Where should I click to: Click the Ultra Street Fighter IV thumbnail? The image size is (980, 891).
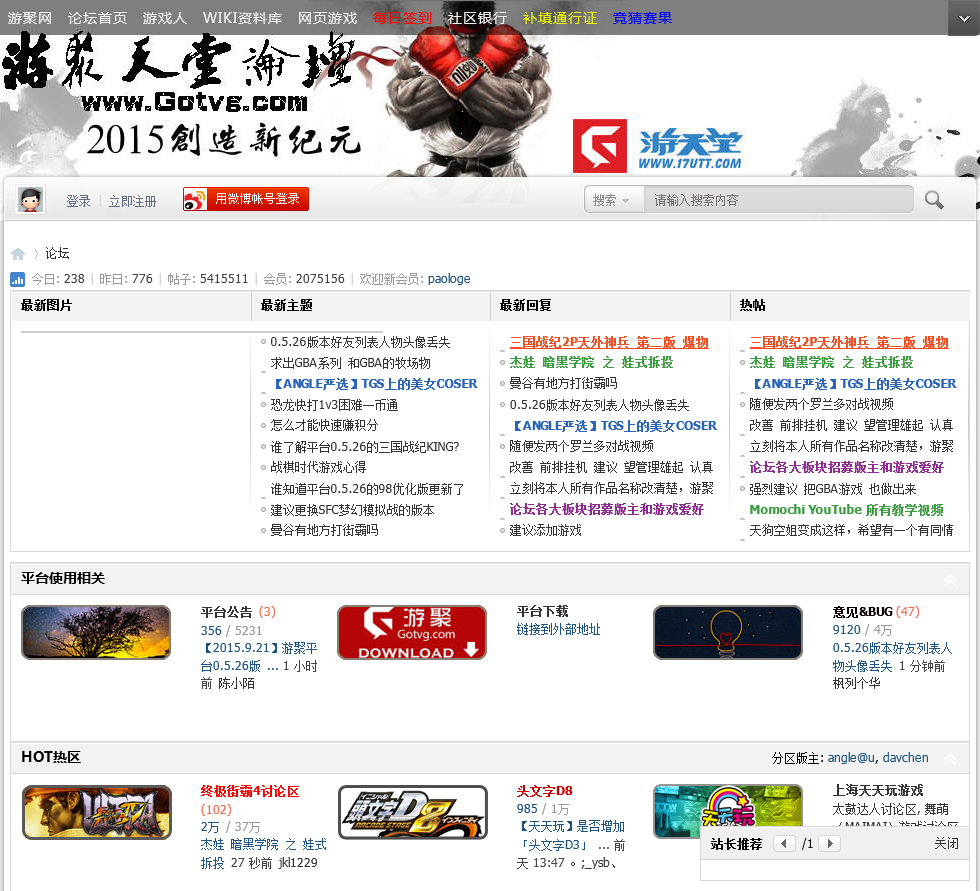coord(97,812)
